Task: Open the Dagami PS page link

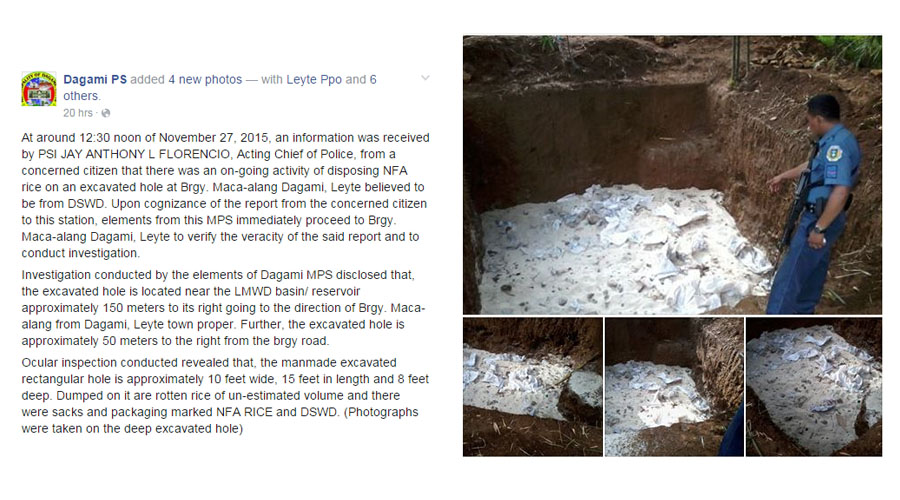Action: click(x=95, y=80)
